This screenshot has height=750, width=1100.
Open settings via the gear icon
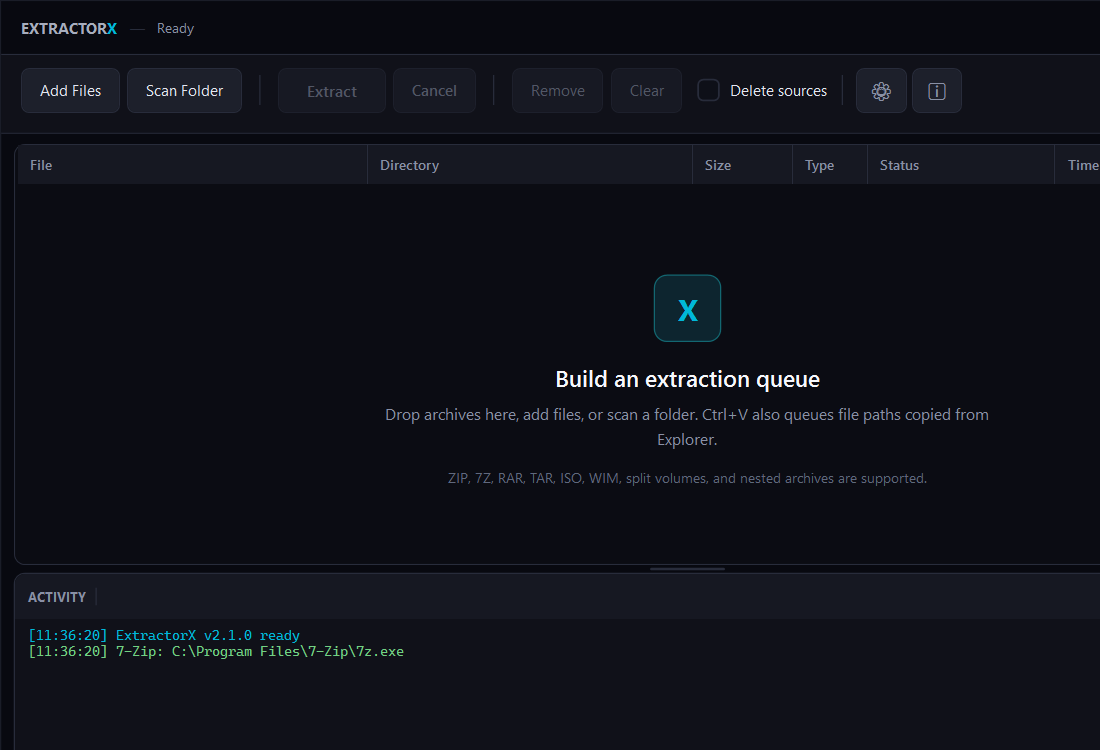pos(881,90)
